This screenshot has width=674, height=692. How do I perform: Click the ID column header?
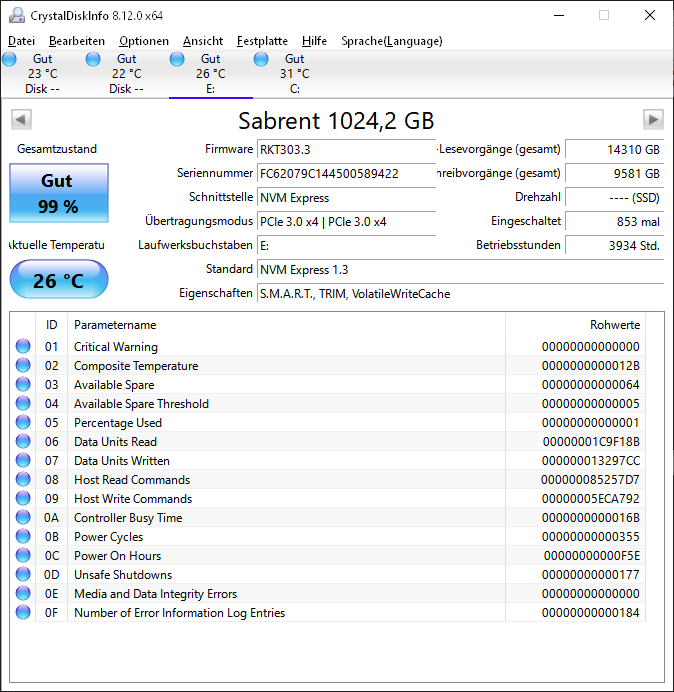pyautogui.click(x=52, y=325)
